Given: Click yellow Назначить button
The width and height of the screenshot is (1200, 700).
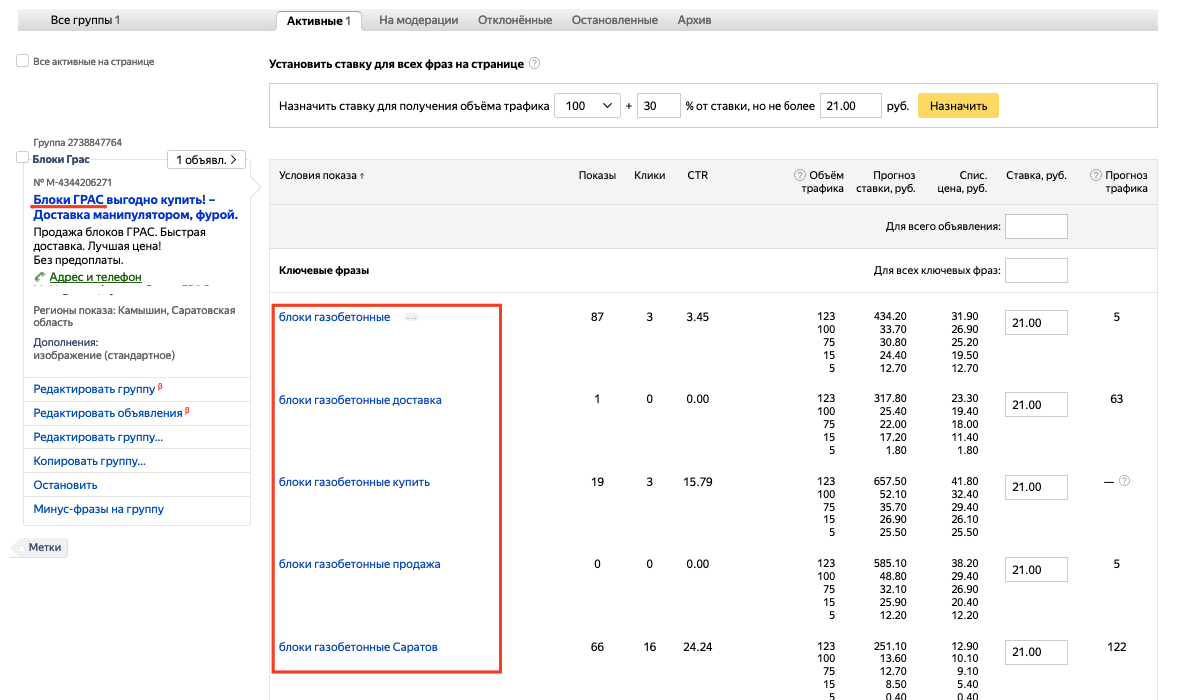Looking at the screenshot, I should tap(958, 106).
